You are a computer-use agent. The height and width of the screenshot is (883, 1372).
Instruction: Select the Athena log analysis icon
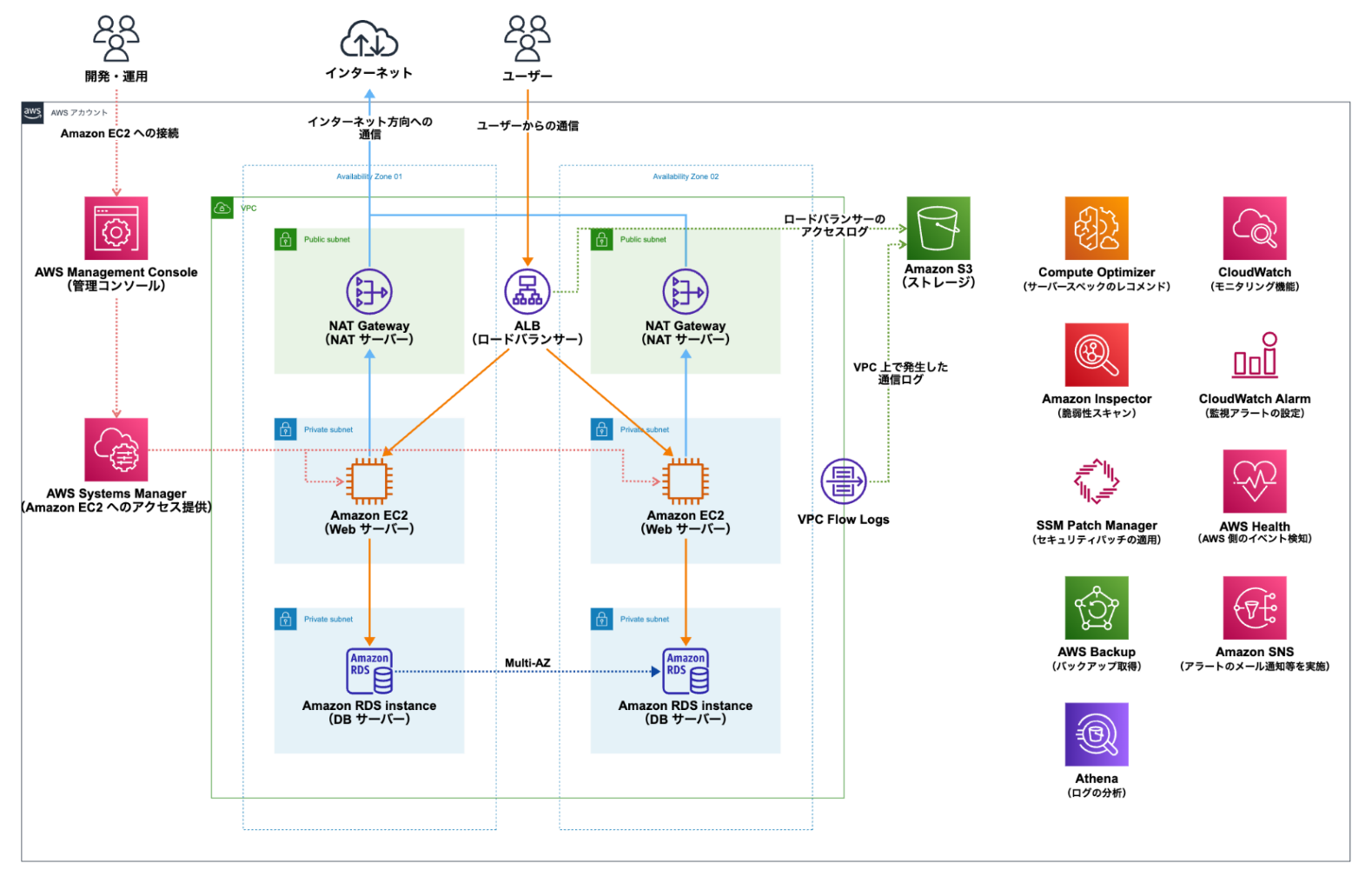click(1096, 734)
